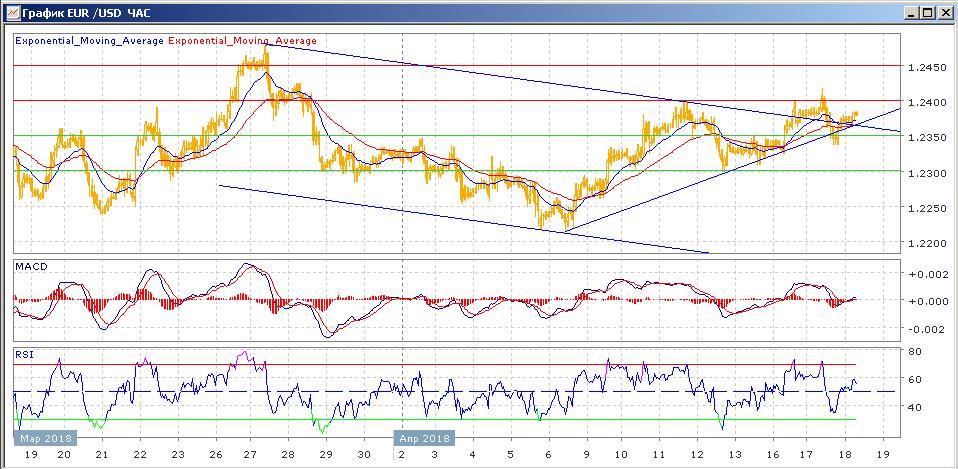Click the RSI panel label

pos(24,355)
